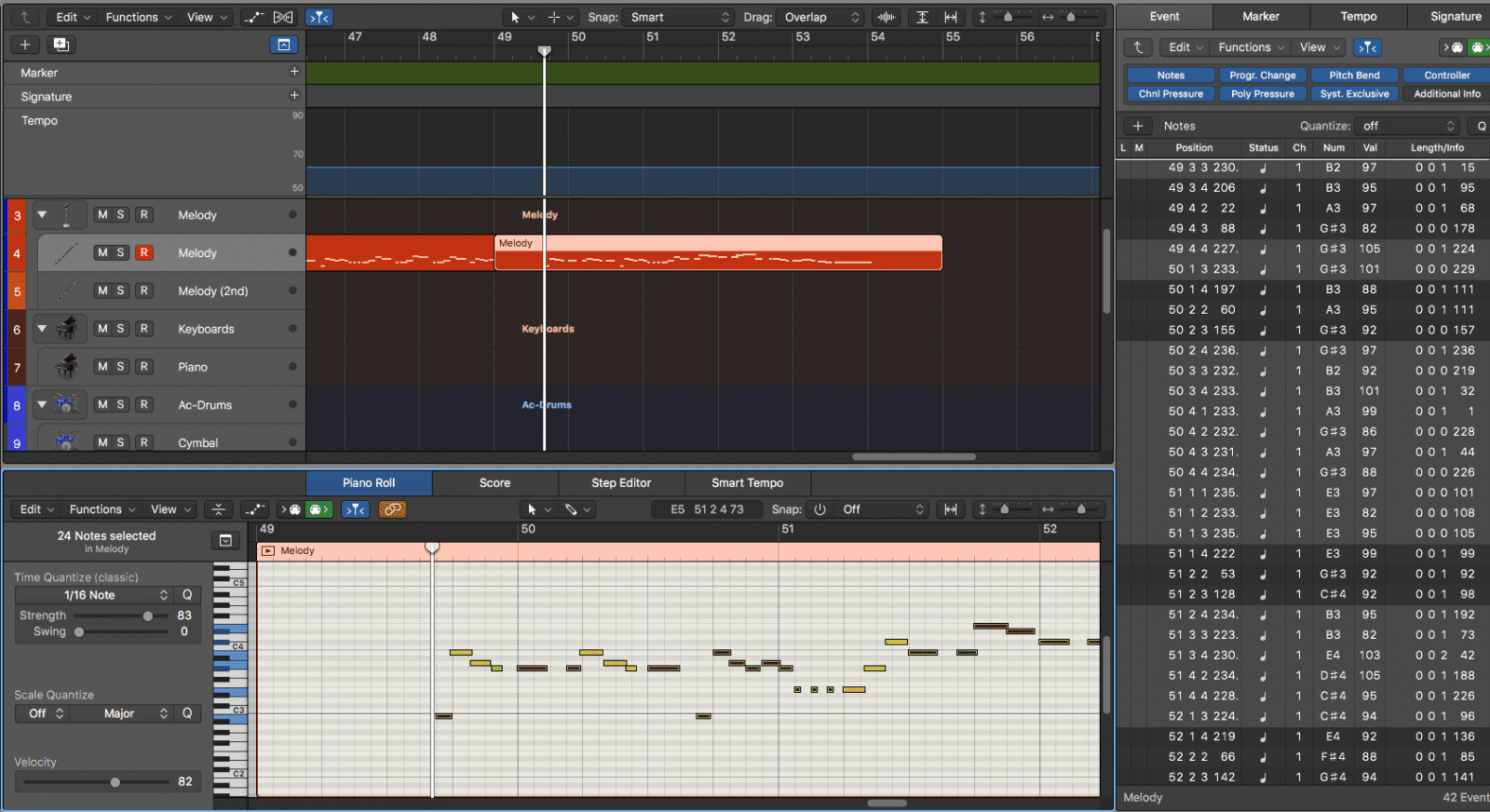Click the up arrow button in the Event list
The height and width of the screenshot is (812, 1490).
click(1138, 47)
